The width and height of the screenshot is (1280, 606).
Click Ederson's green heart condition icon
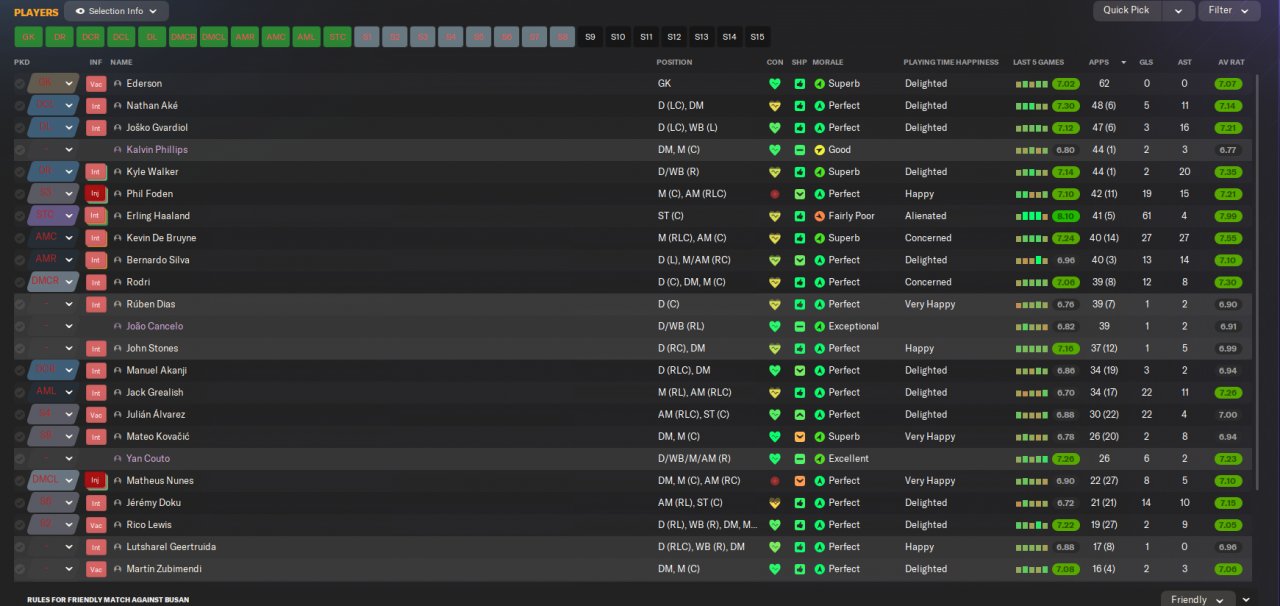(x=774, y=84)
